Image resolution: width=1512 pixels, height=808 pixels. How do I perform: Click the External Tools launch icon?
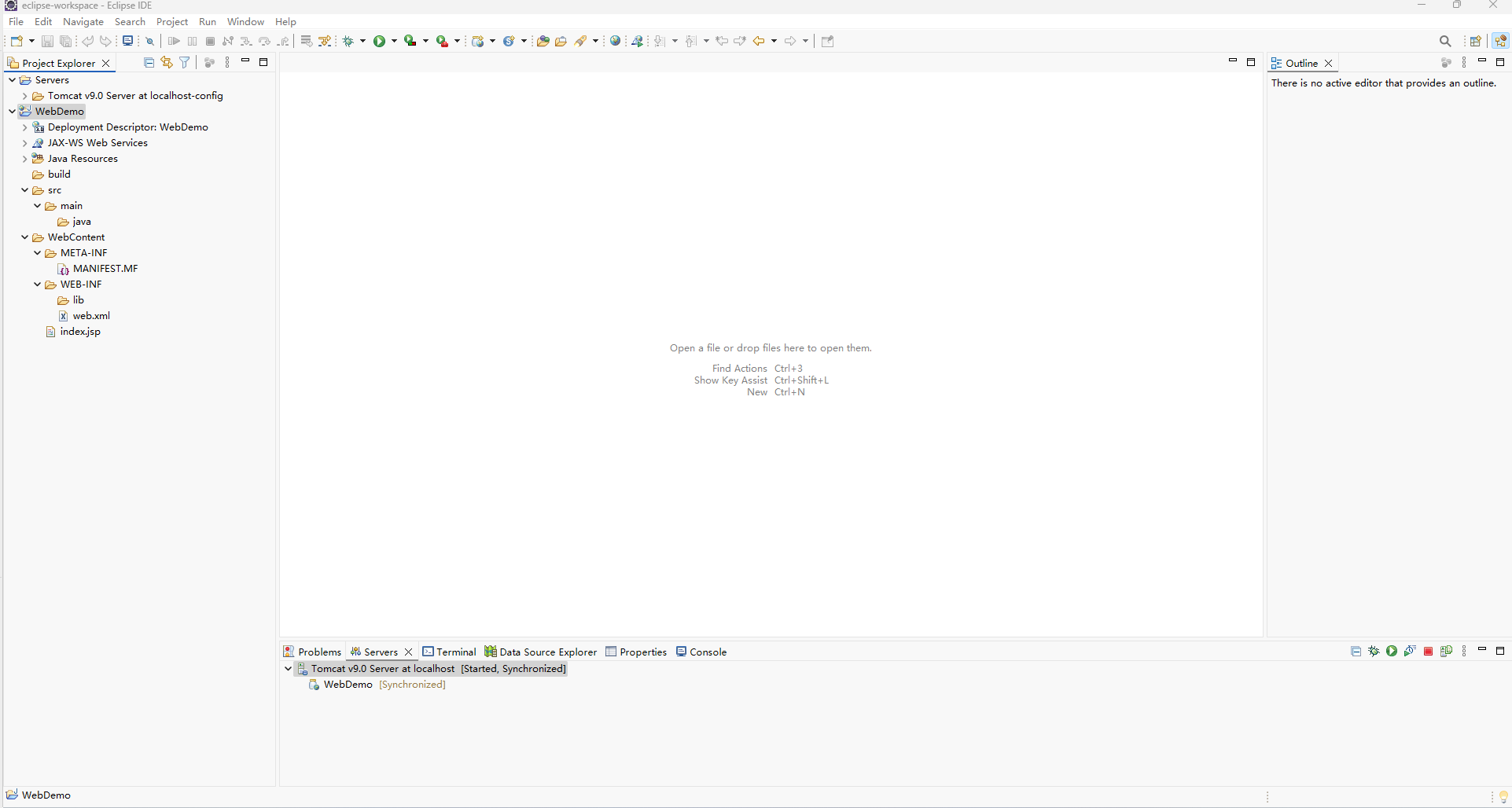(442, 41)
